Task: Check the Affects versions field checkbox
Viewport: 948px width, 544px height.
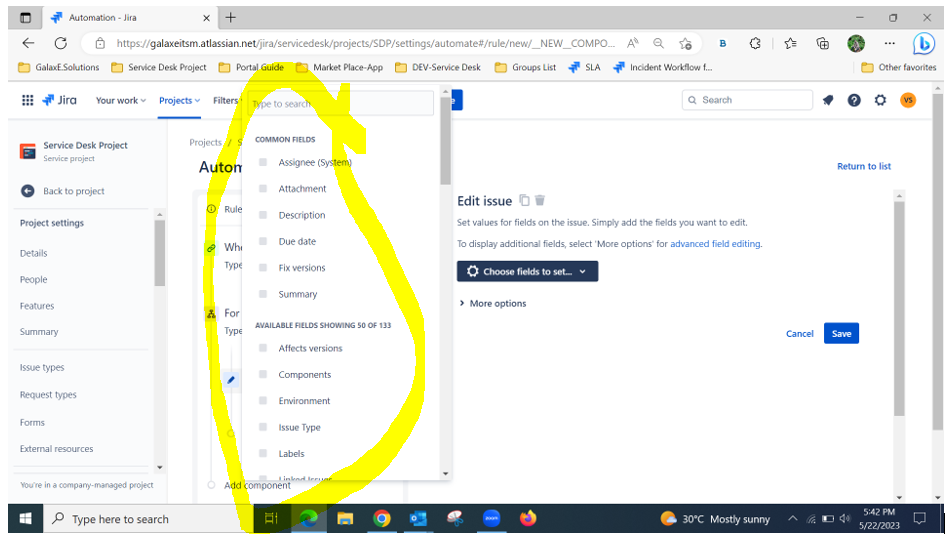Action: coord(263,348)
